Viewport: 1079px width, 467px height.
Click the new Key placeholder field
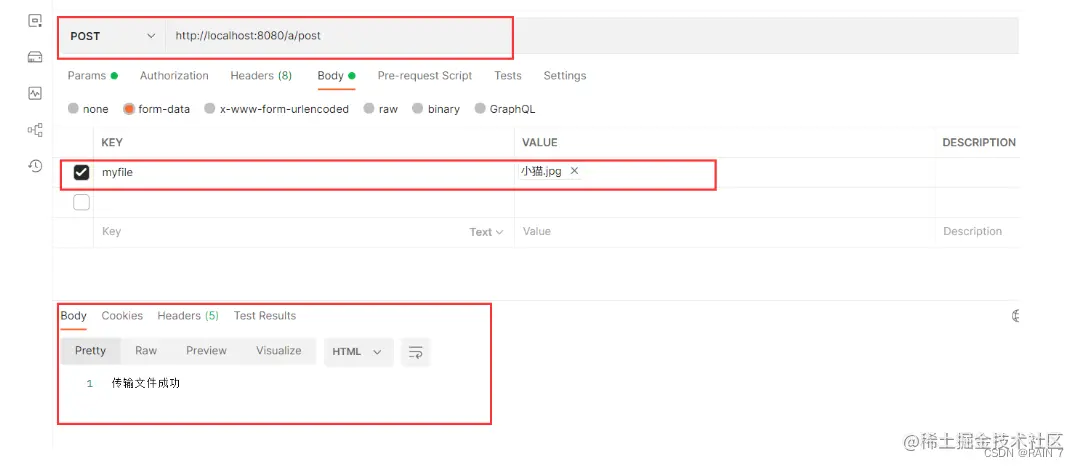(282, 232)
